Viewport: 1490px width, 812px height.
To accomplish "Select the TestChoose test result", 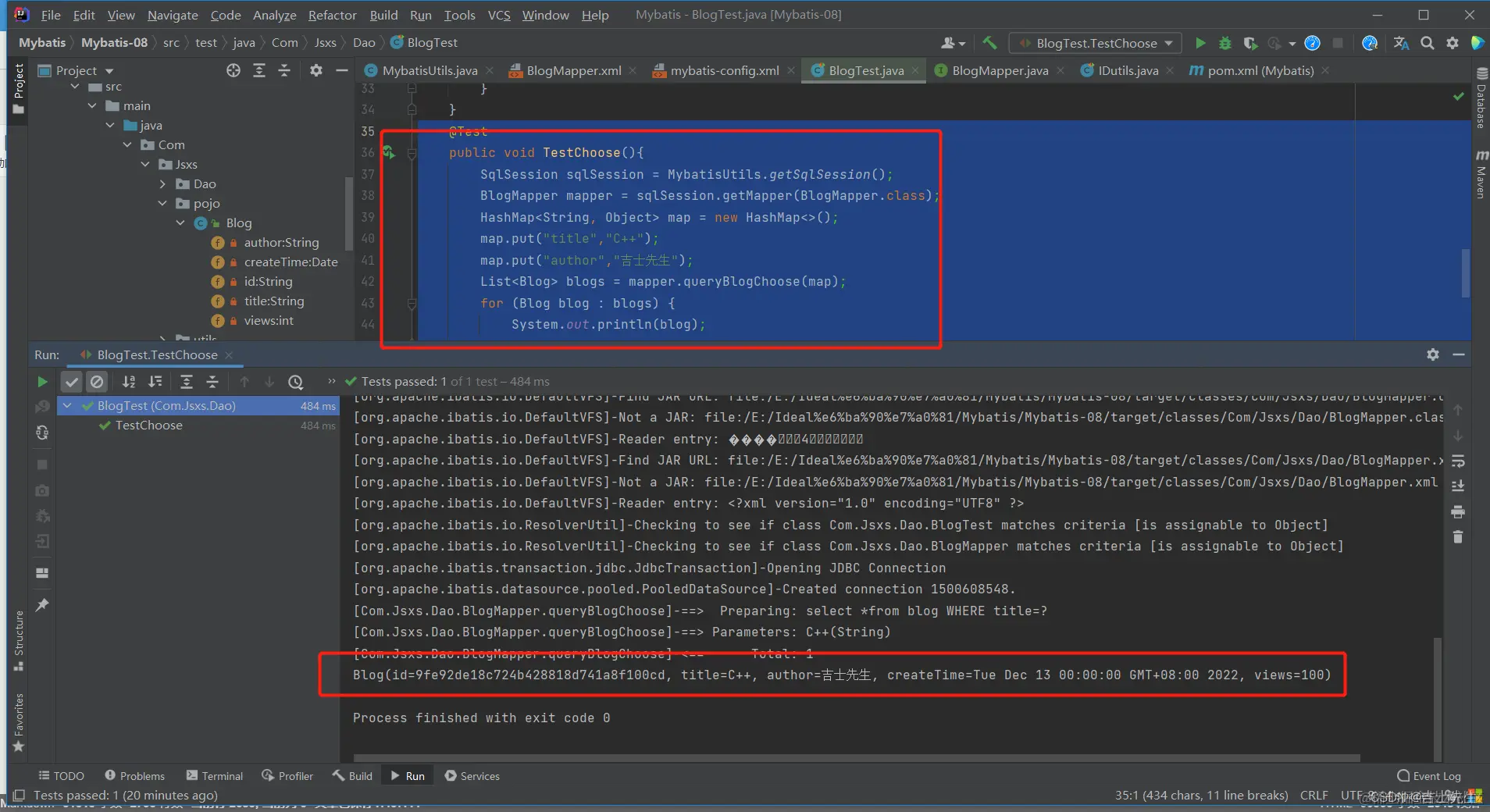I will tap(148, 426).
